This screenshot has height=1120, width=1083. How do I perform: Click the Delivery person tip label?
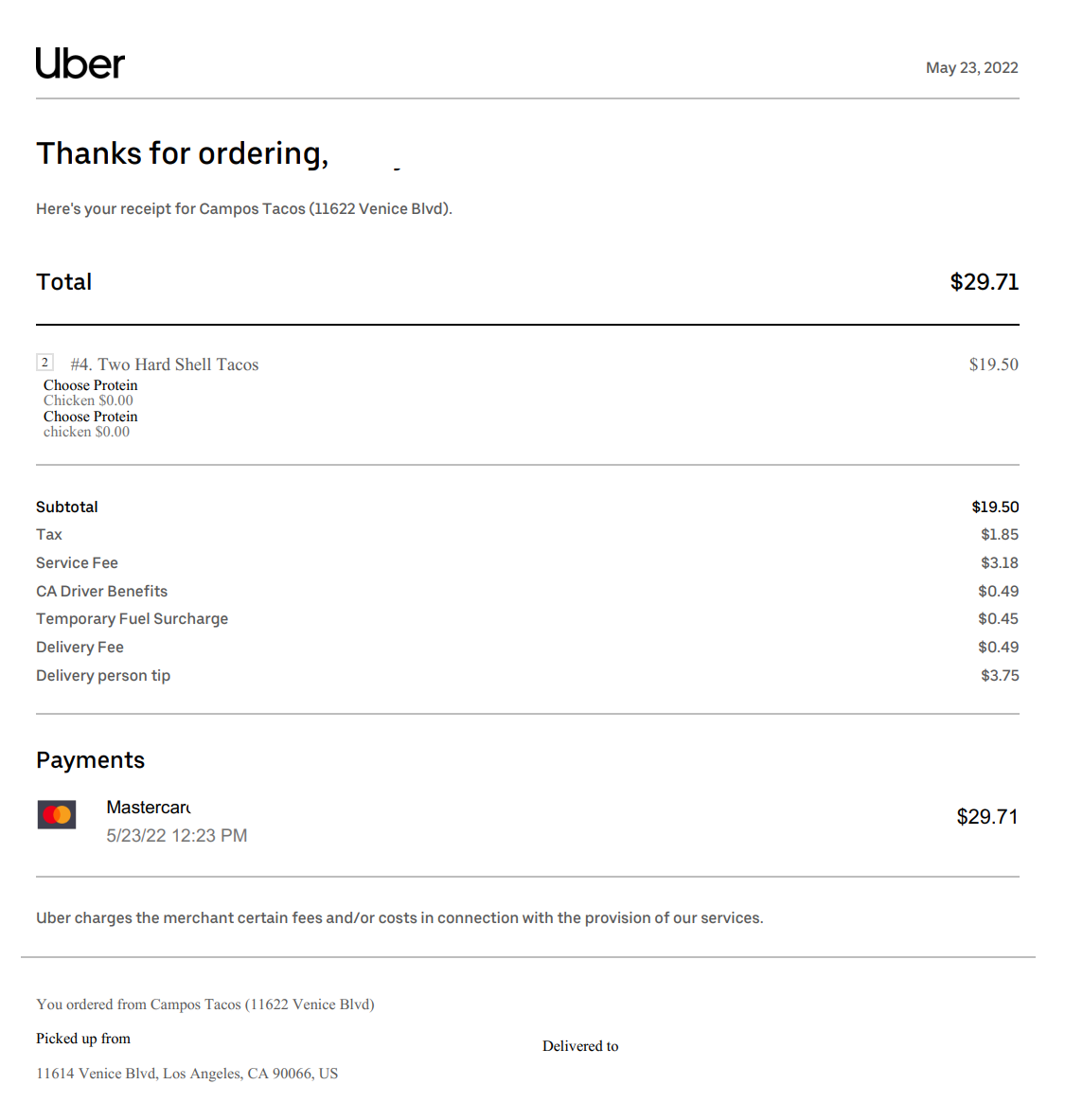[x=103, y=676]
